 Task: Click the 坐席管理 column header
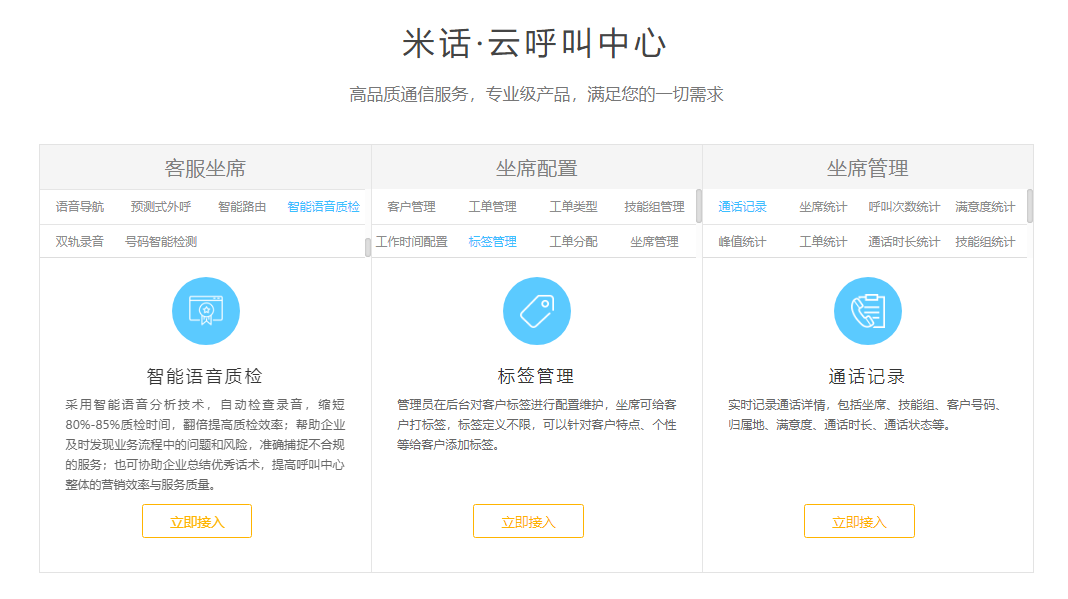[x=868, y=168]
